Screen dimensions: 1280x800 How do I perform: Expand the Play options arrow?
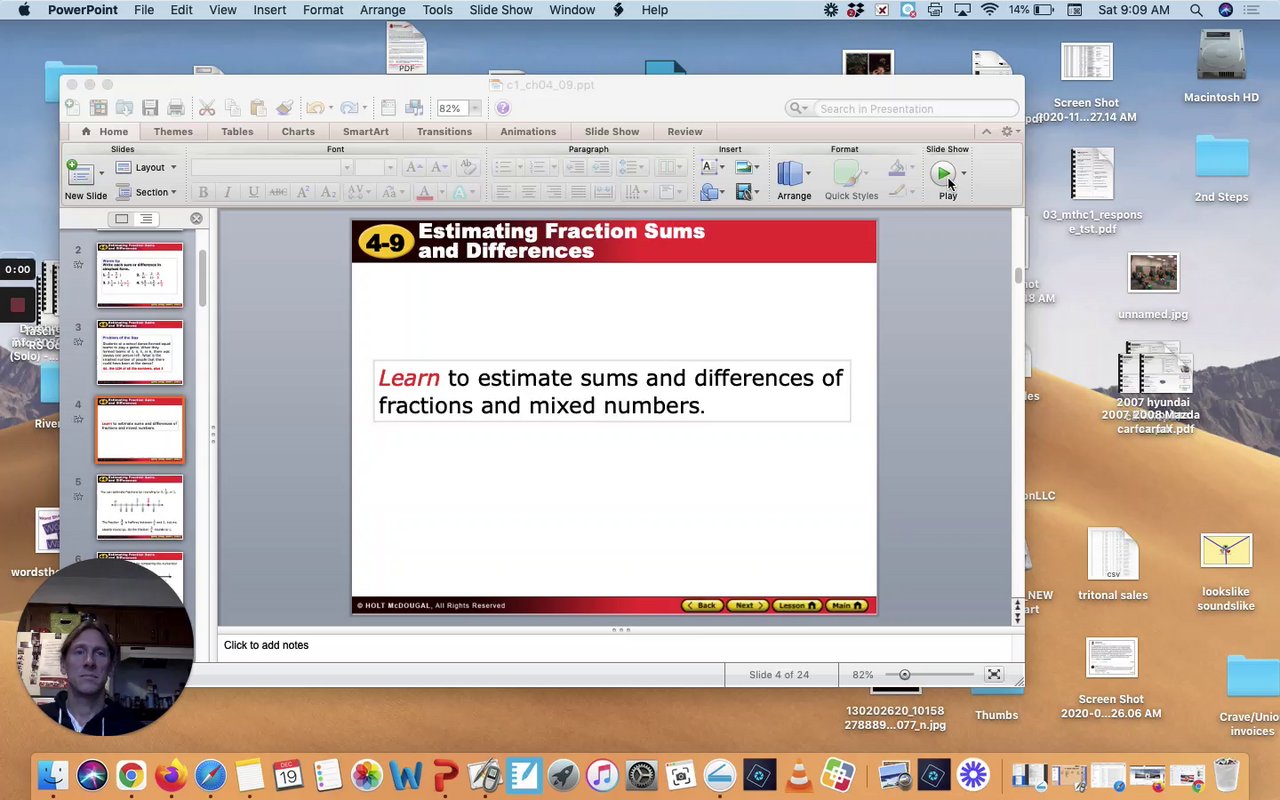[x=964, y=174]
